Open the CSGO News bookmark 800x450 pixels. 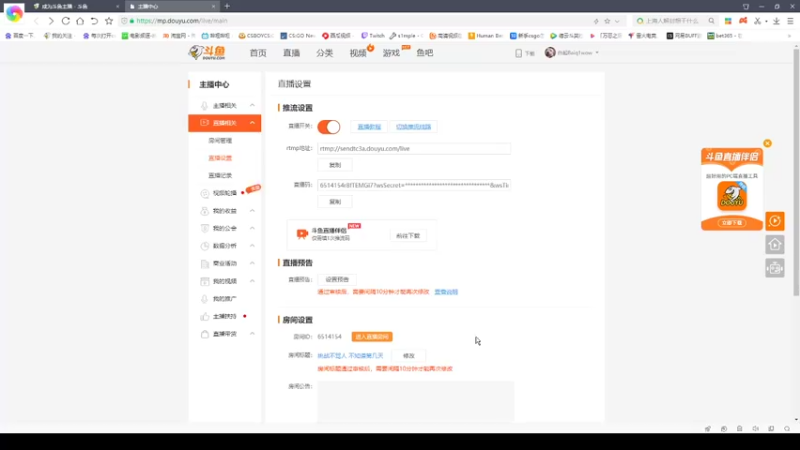coord(298,36)
